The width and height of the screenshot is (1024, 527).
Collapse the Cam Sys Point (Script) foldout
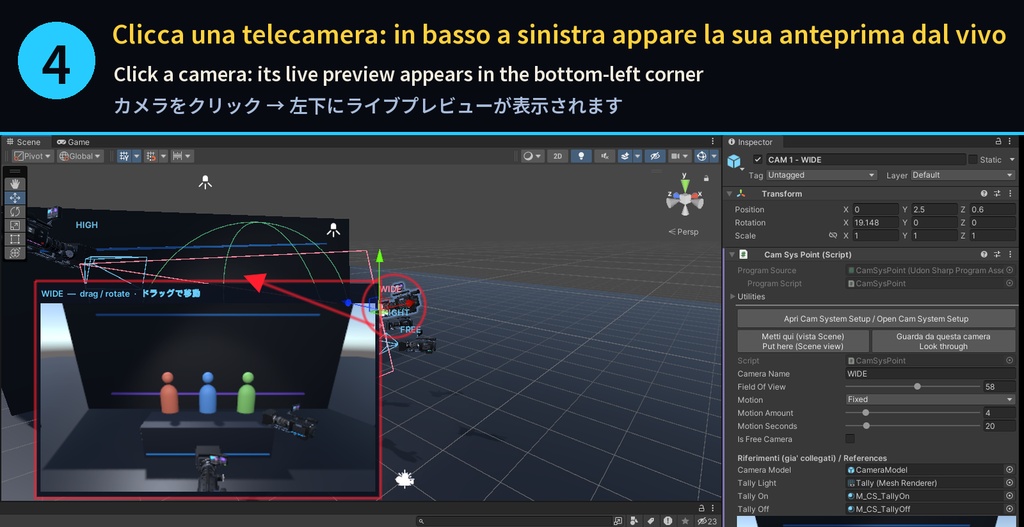pos(732,255)
